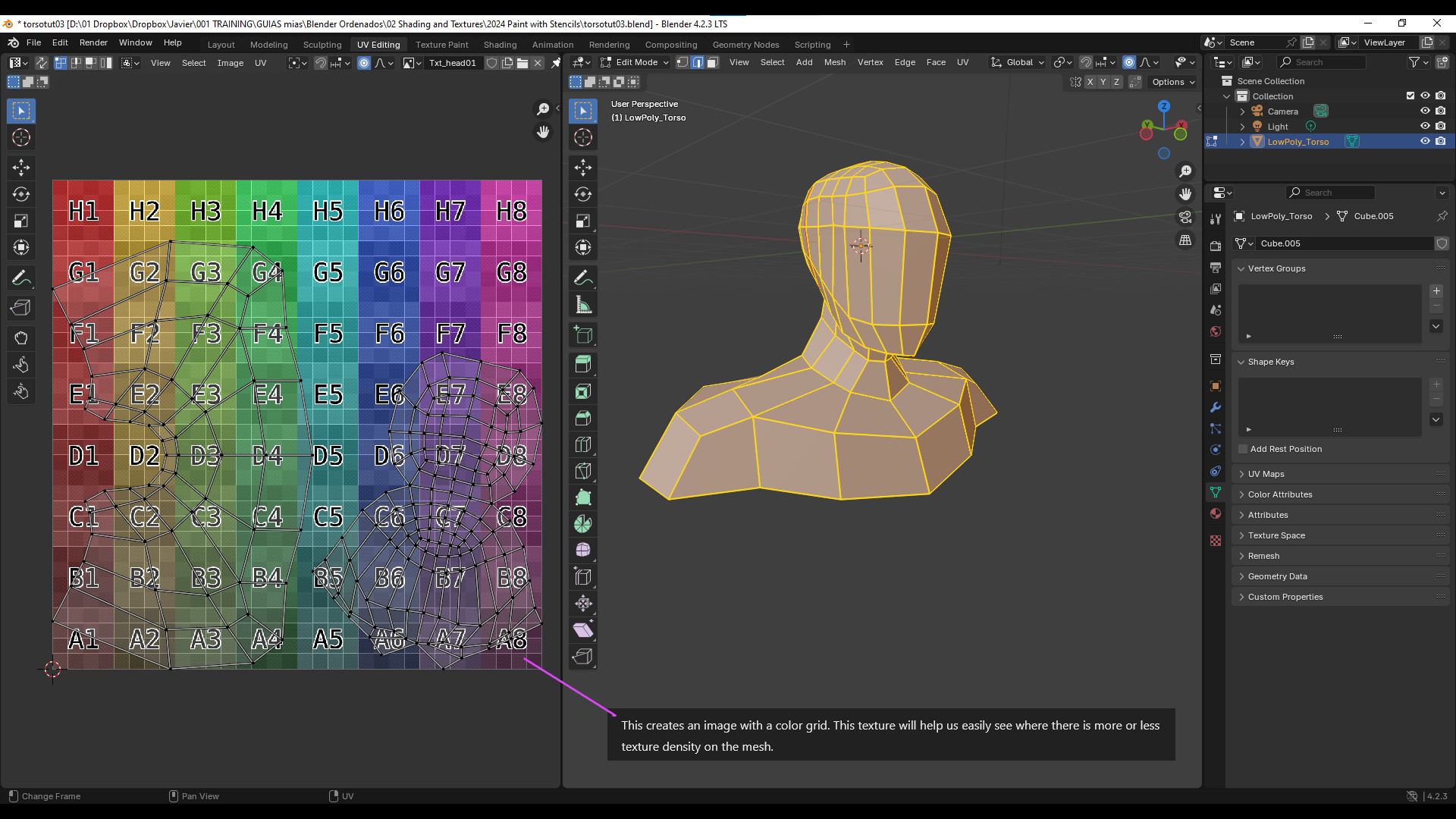Select the Move tool in UV editor
Image resolution: width=1456 pixels, height=819 pixels.
pyautogui.click(x=21, y=168)
